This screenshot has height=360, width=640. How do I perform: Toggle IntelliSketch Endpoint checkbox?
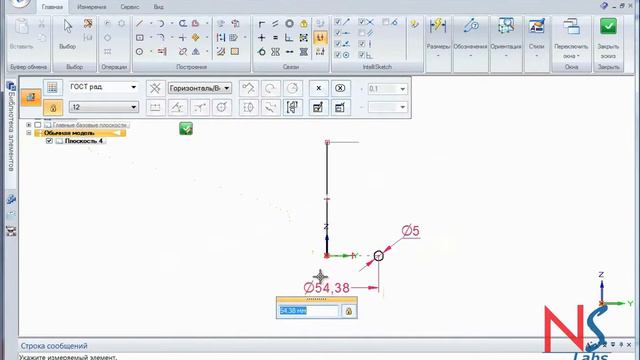338,22
